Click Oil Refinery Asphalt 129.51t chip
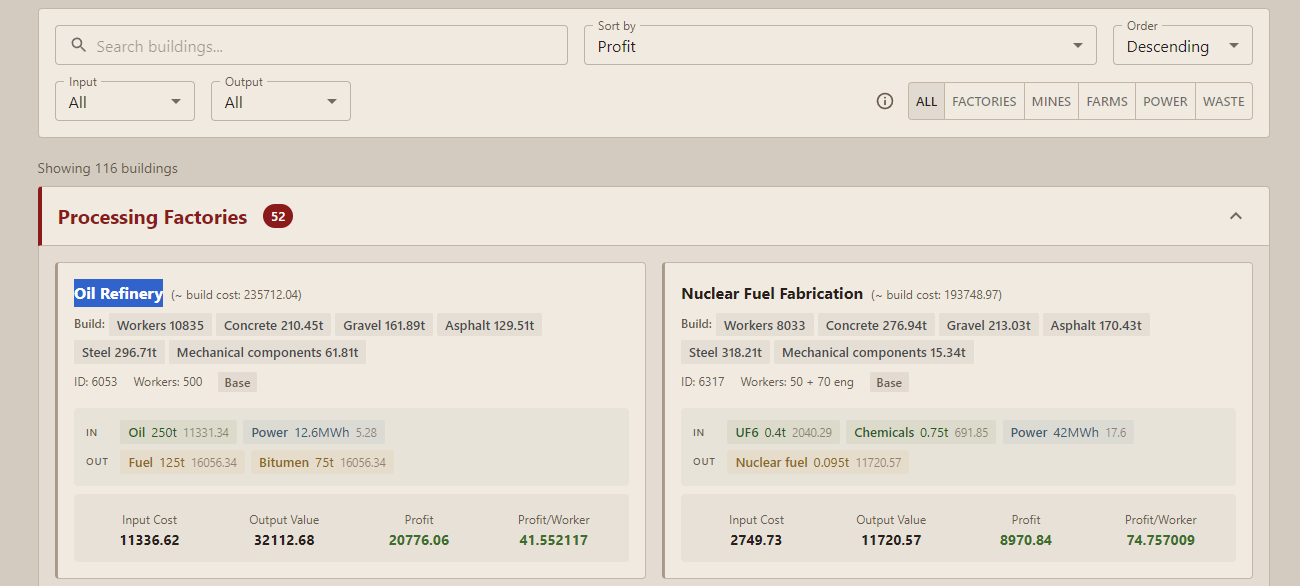Image resolution: width=1300 pixels, height=586 pixels. 490,325
